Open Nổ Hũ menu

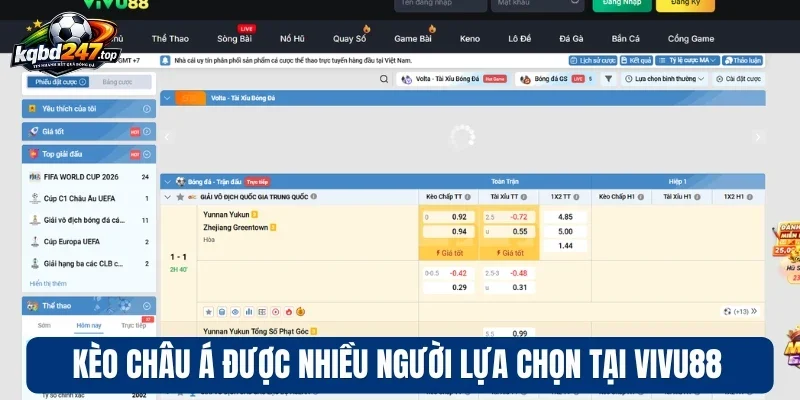point(292,39)
